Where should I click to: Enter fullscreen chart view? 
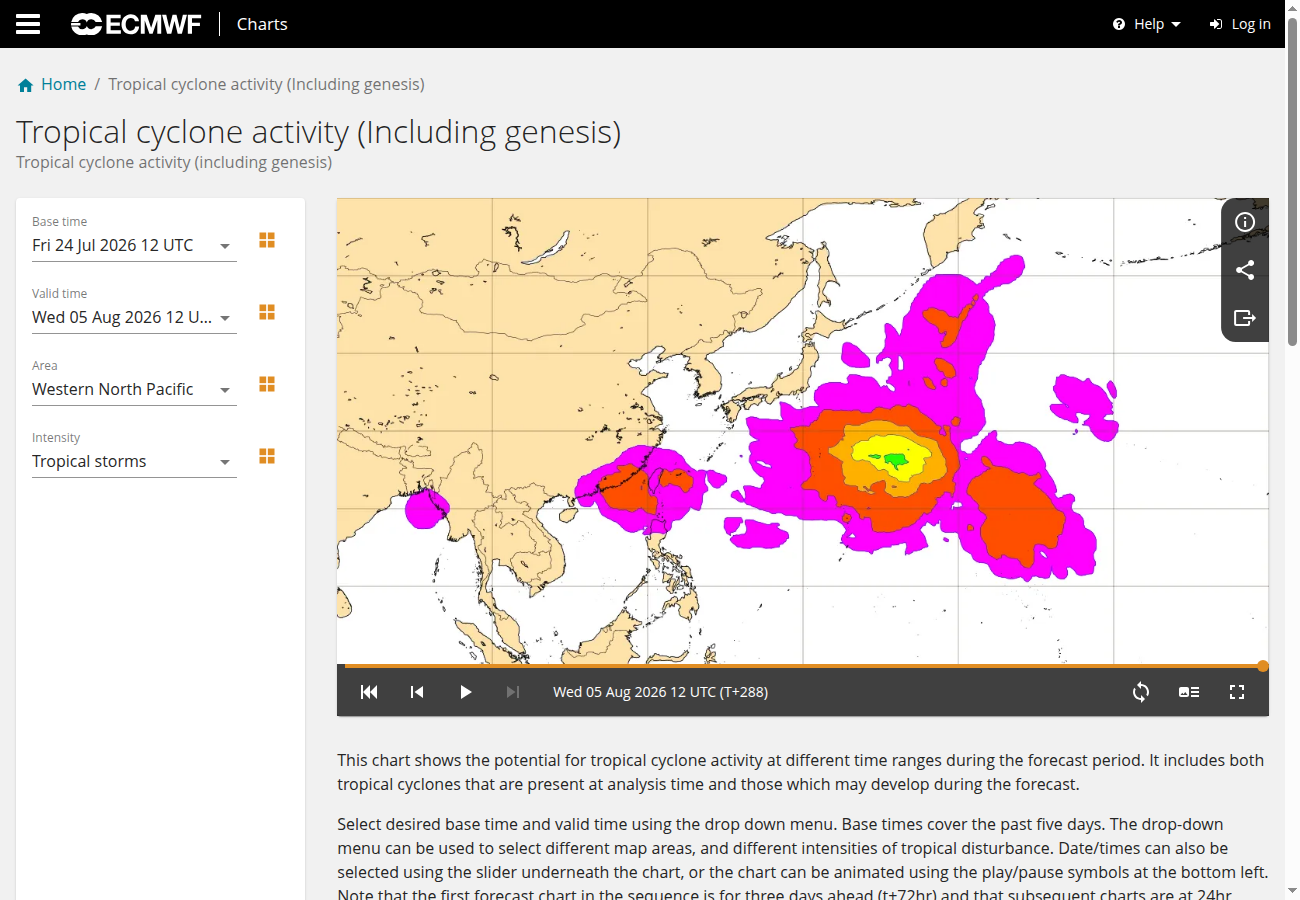[x=1237, y=692]
